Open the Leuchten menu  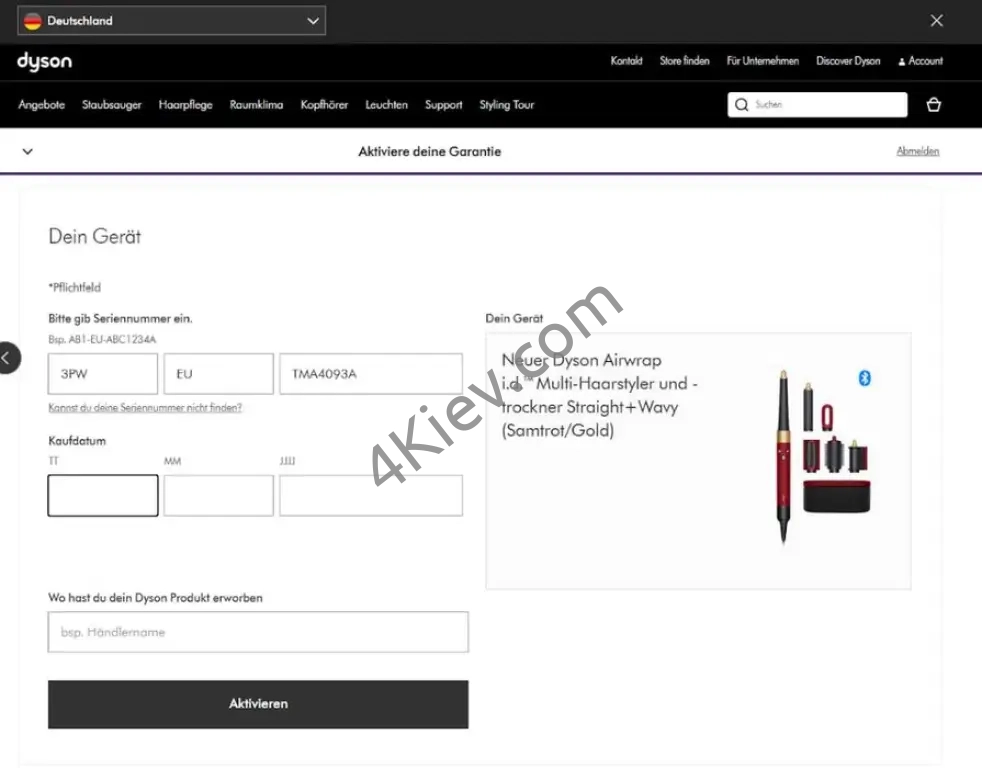(x=386, y=105)
